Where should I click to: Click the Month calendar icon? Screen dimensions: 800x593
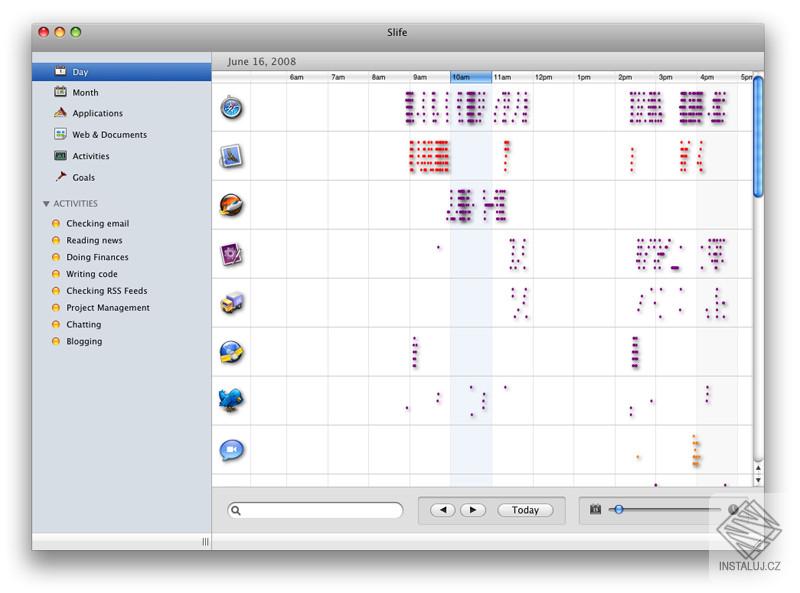60,91
